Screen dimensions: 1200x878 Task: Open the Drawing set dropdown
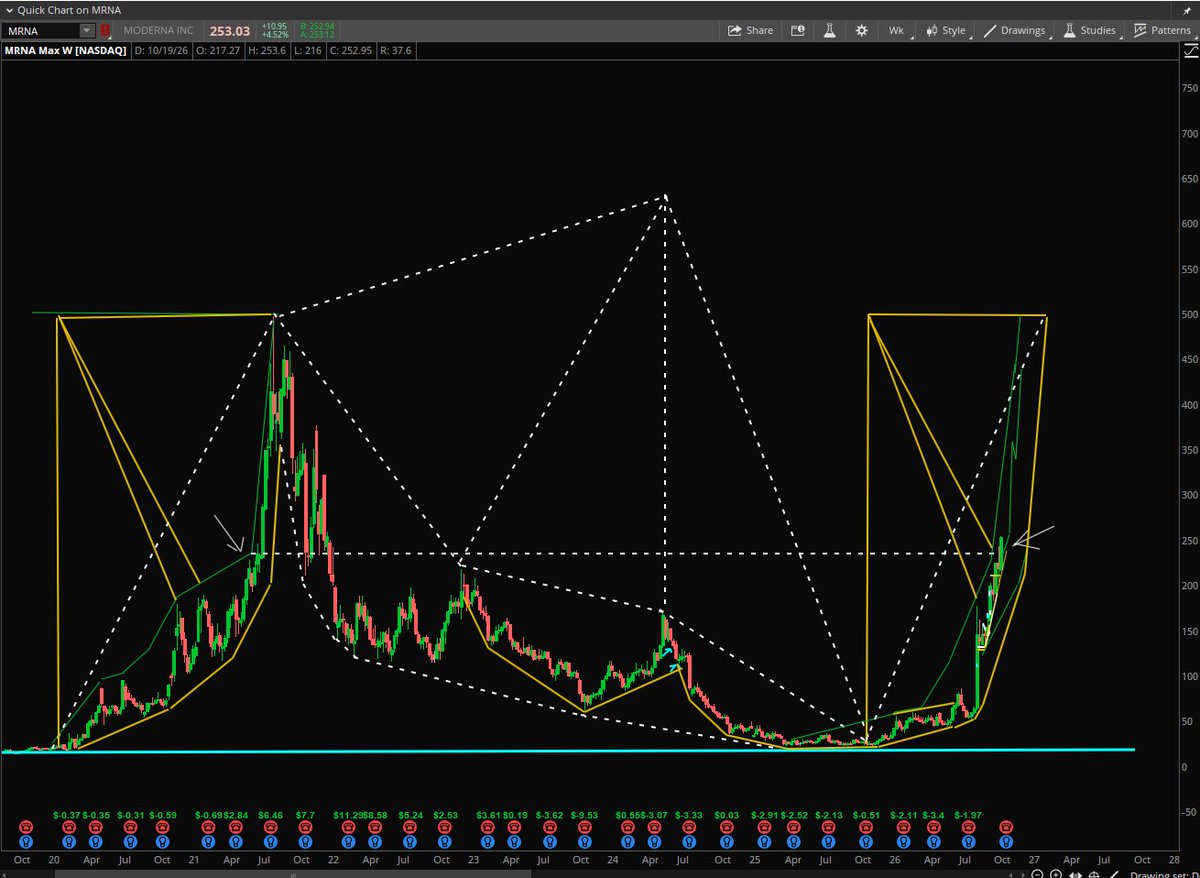point(1162,874)
